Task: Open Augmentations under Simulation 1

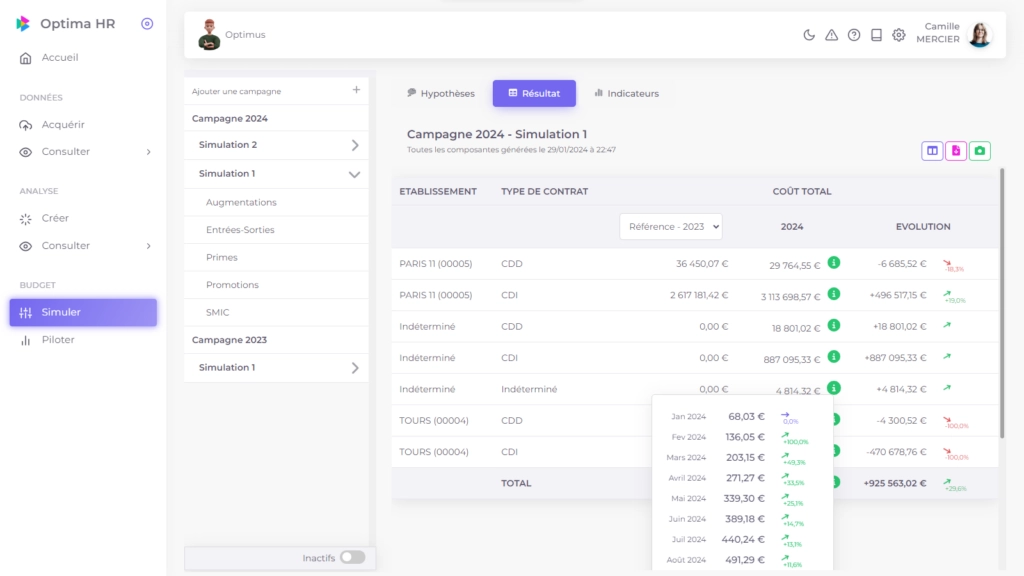Action: (x=241, y=202)
